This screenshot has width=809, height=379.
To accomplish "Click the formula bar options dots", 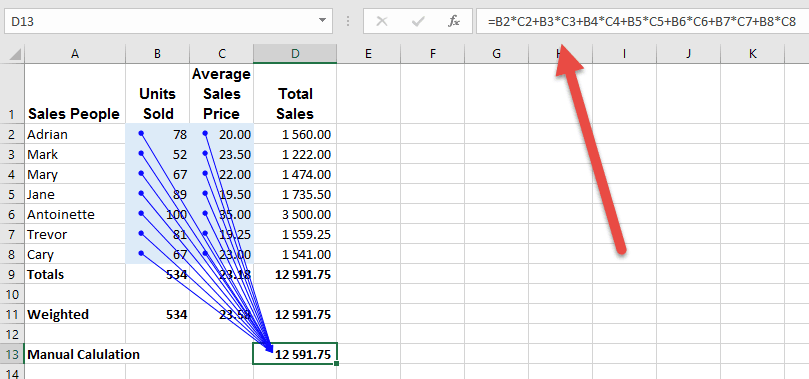I will click(348, 21).
